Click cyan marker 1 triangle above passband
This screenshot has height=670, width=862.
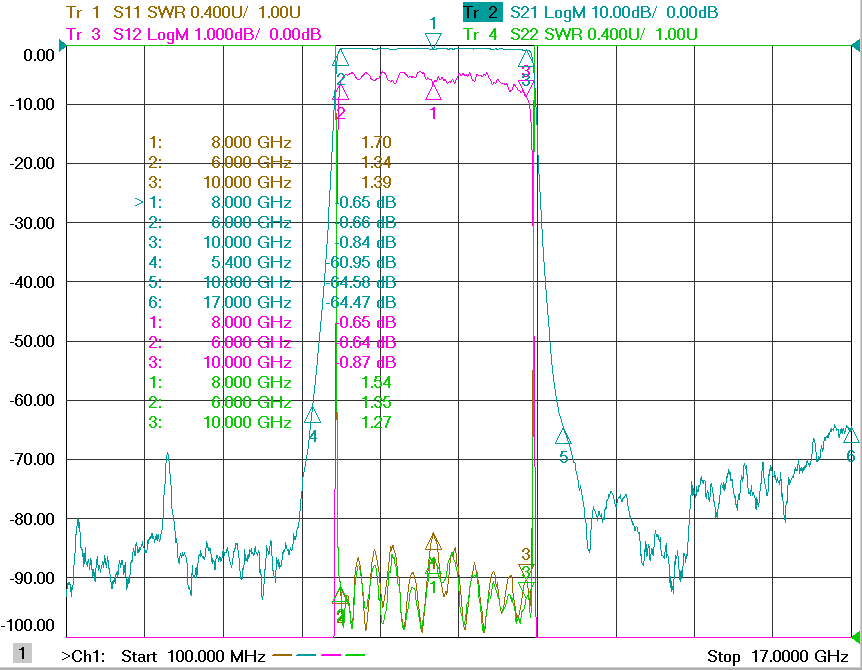pyautogui.click(x=433, y=41)
